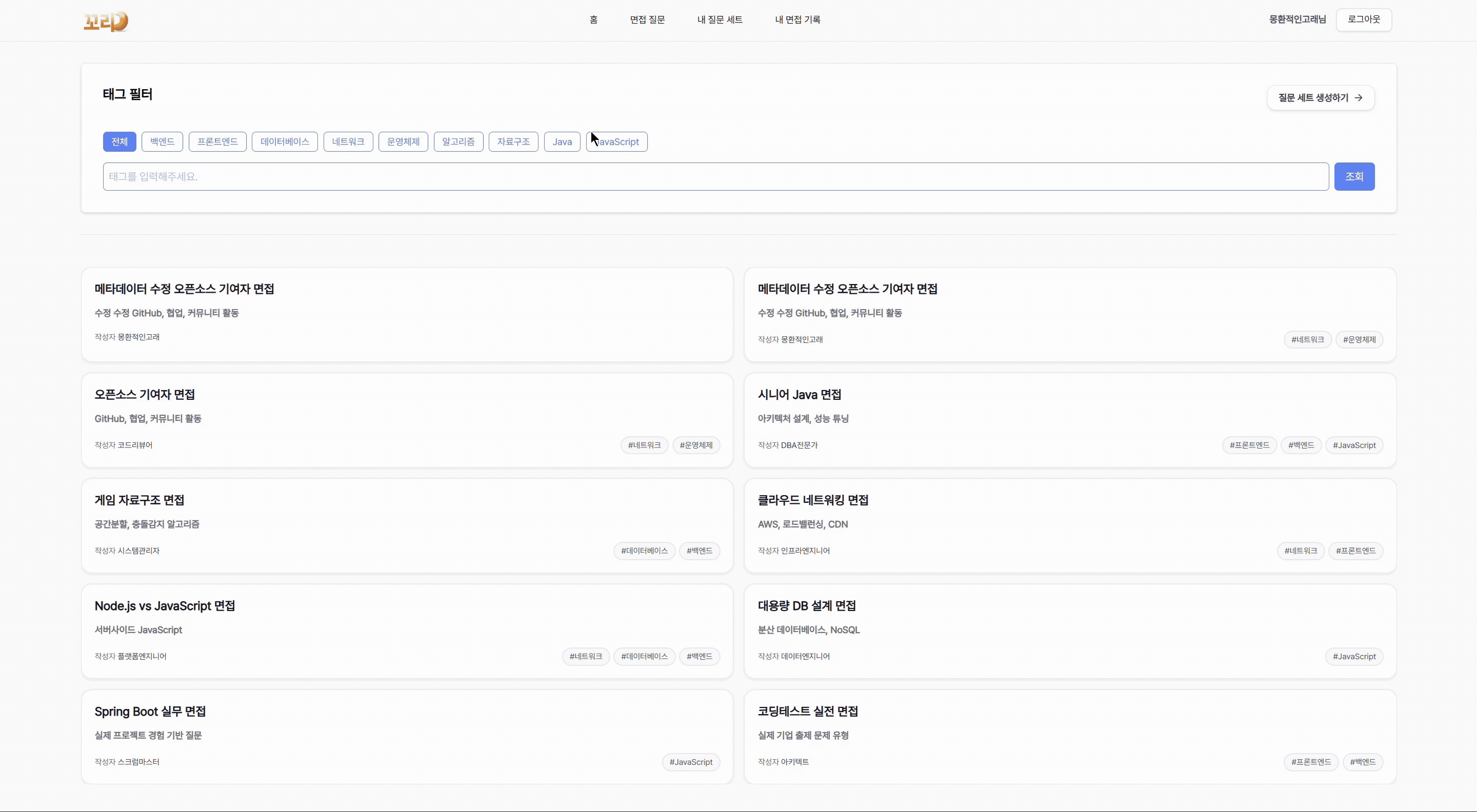Click the 꼬리D logo icon

click(x=106, y=21)
